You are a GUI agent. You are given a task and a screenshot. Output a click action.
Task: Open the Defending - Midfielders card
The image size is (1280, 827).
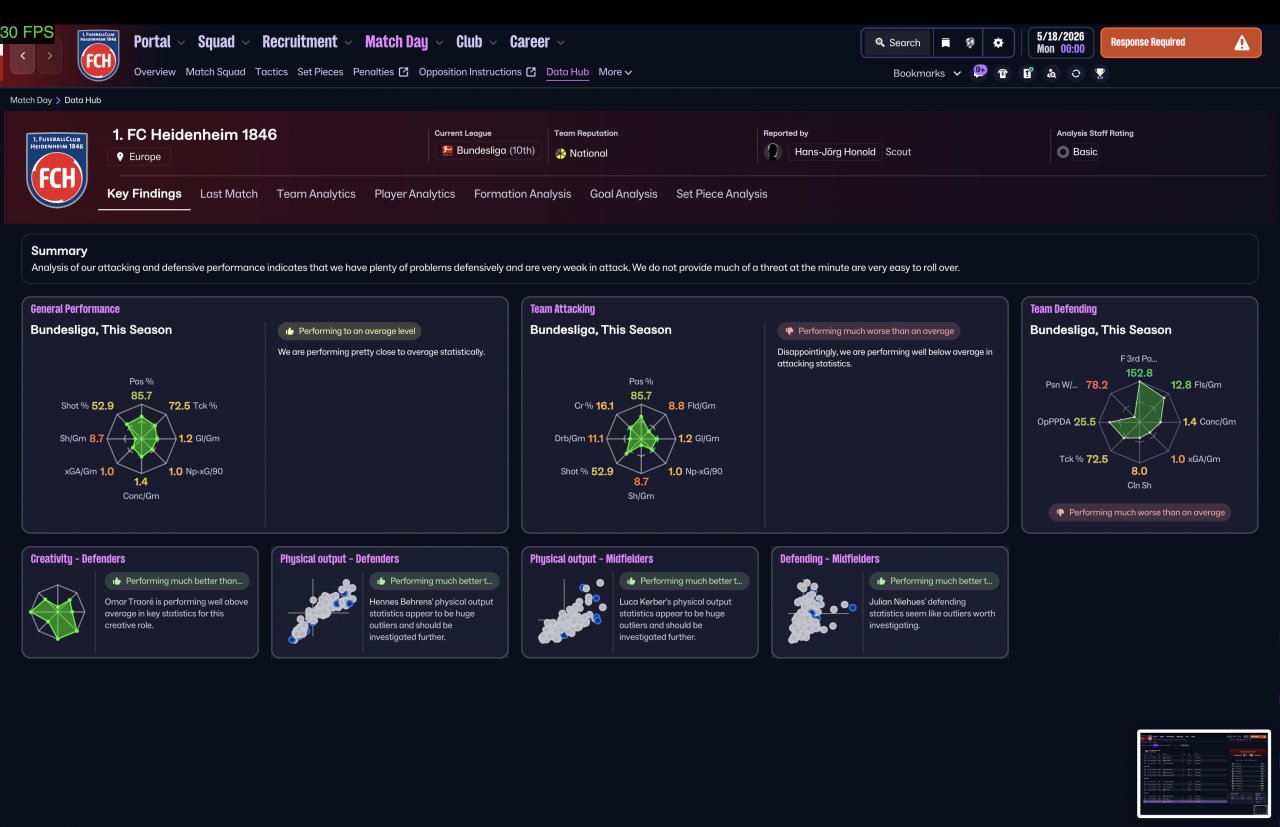pos(889,602)
